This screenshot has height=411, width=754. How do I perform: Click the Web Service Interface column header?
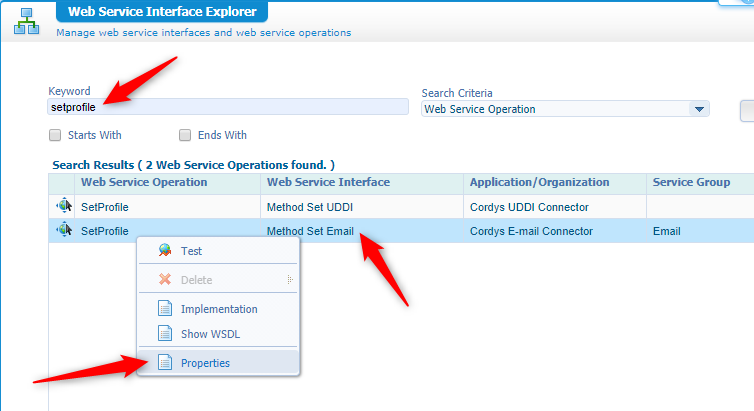[x=328, y=182]
